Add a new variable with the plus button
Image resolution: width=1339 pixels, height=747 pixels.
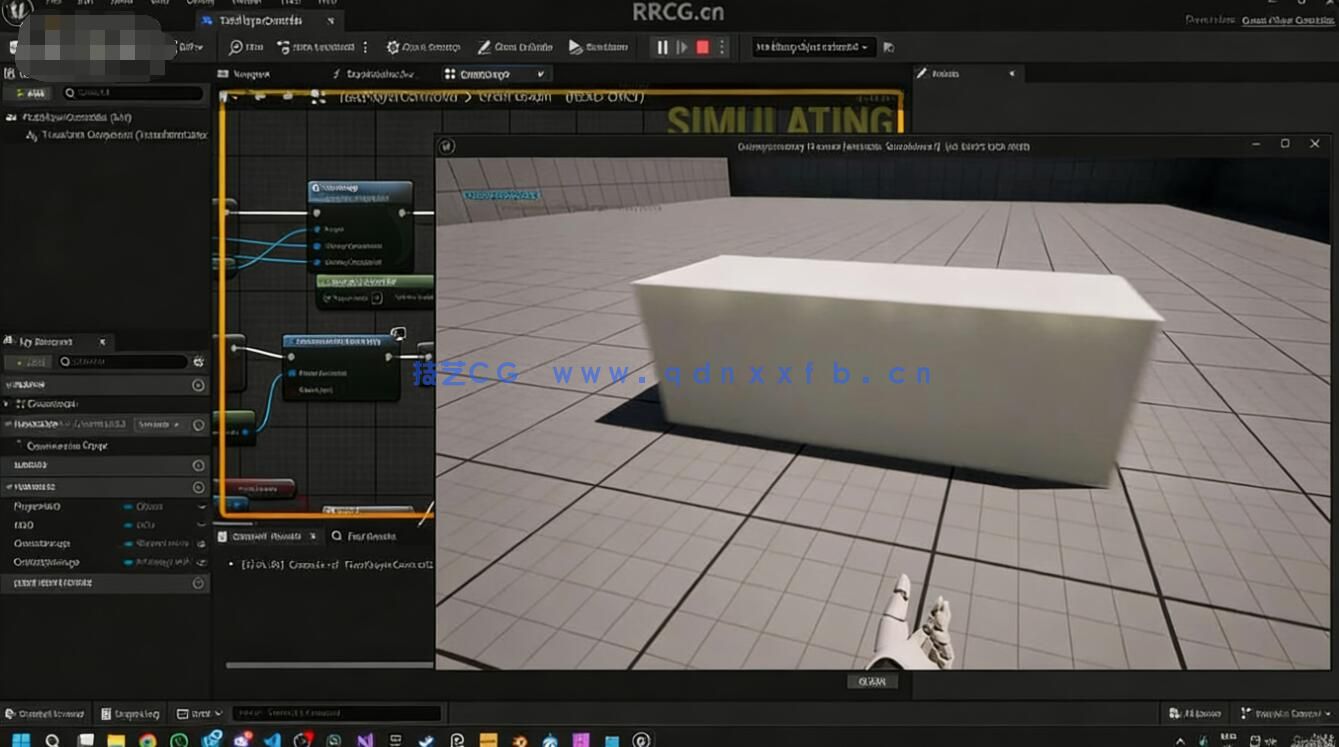27,362
